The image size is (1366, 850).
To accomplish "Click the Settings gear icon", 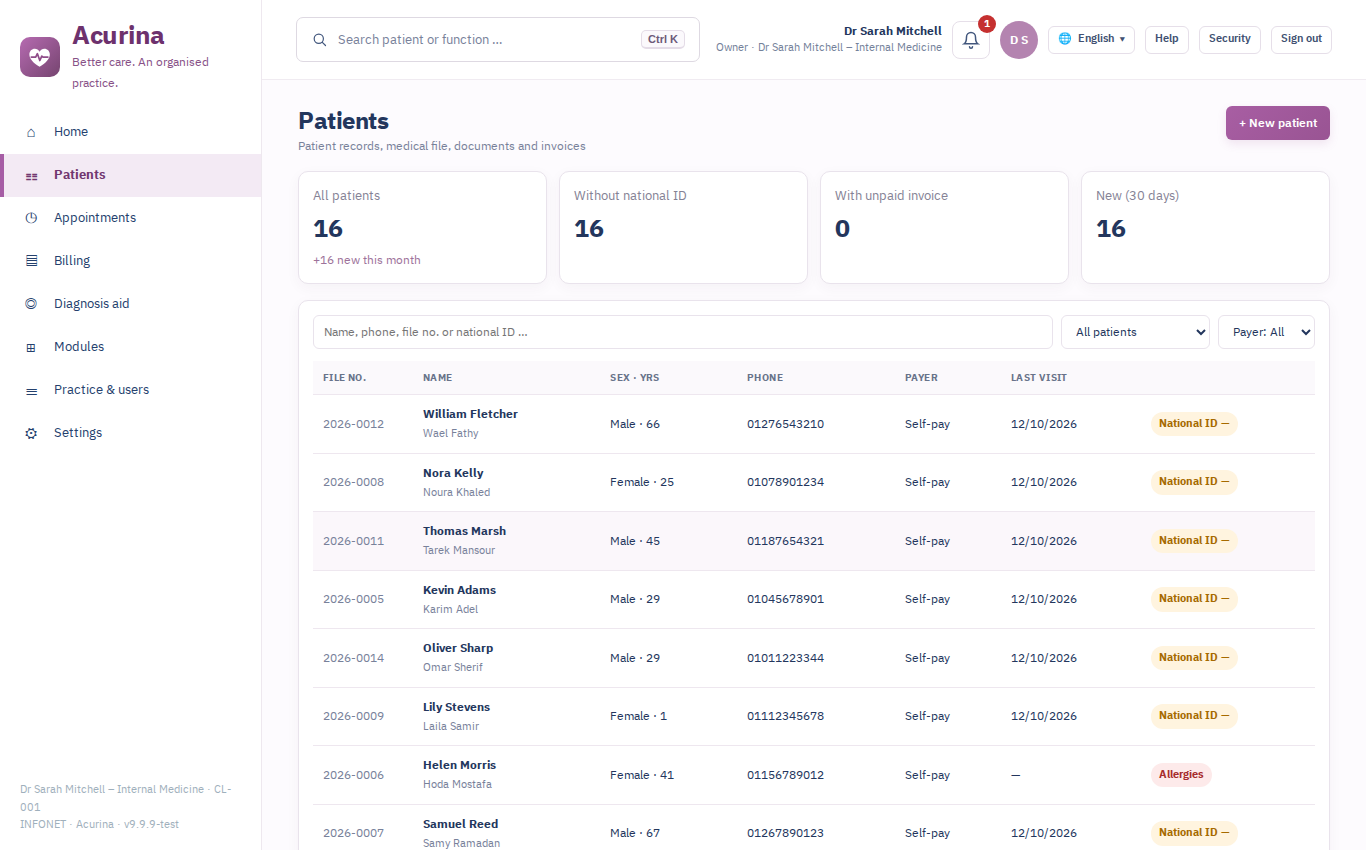I will coord(31,433).
